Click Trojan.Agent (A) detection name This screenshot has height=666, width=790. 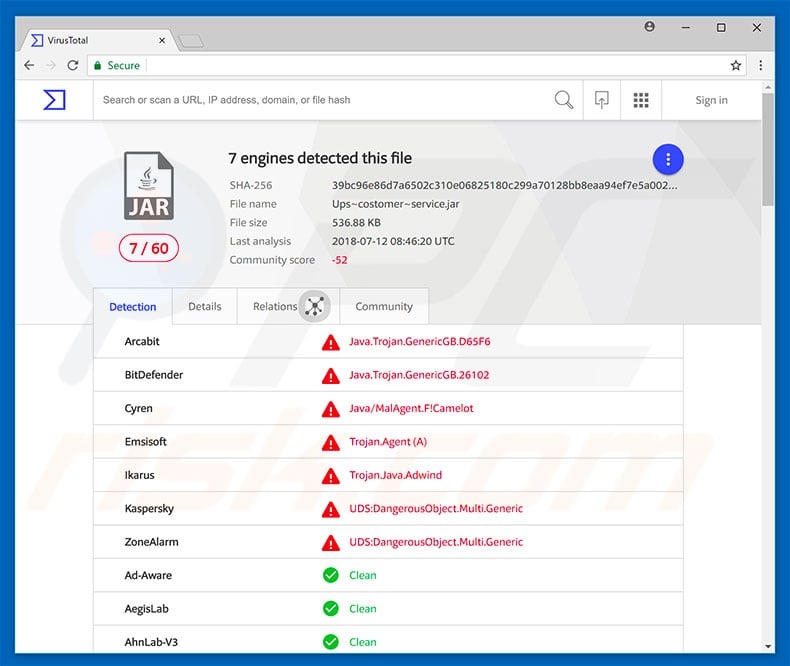(388, 442)
